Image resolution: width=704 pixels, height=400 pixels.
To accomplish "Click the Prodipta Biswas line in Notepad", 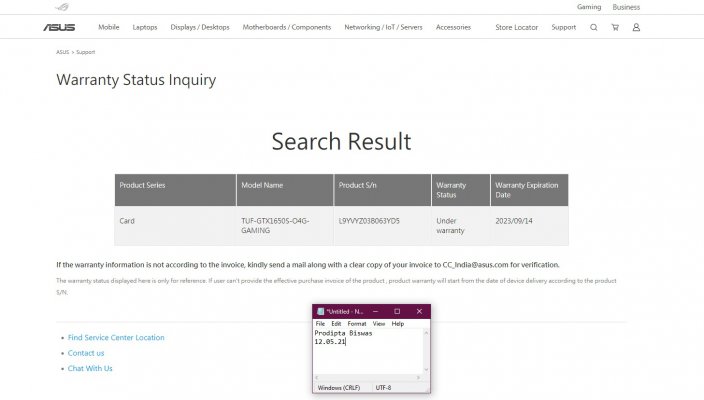I will pyautogui.click(x=343, y=333).
